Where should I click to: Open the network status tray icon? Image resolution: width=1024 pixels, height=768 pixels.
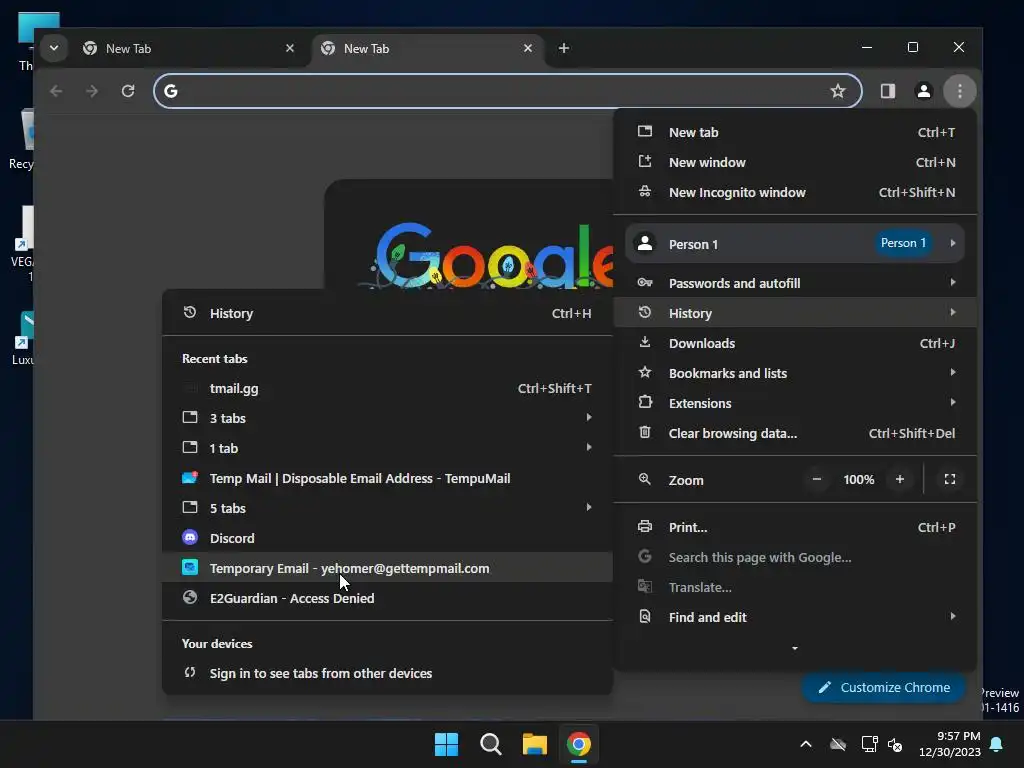869,744
